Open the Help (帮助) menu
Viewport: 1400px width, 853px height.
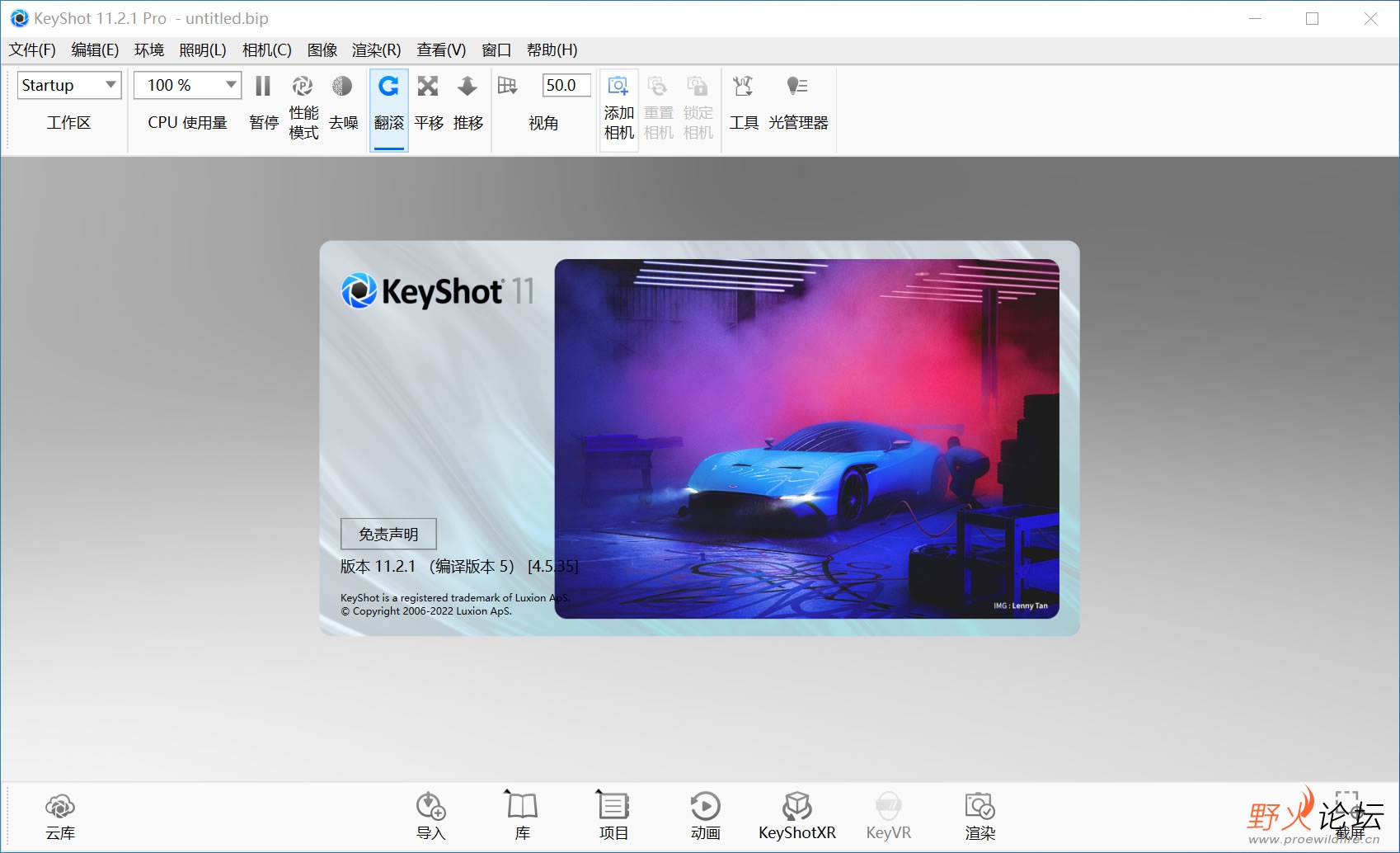coord(552,50)
